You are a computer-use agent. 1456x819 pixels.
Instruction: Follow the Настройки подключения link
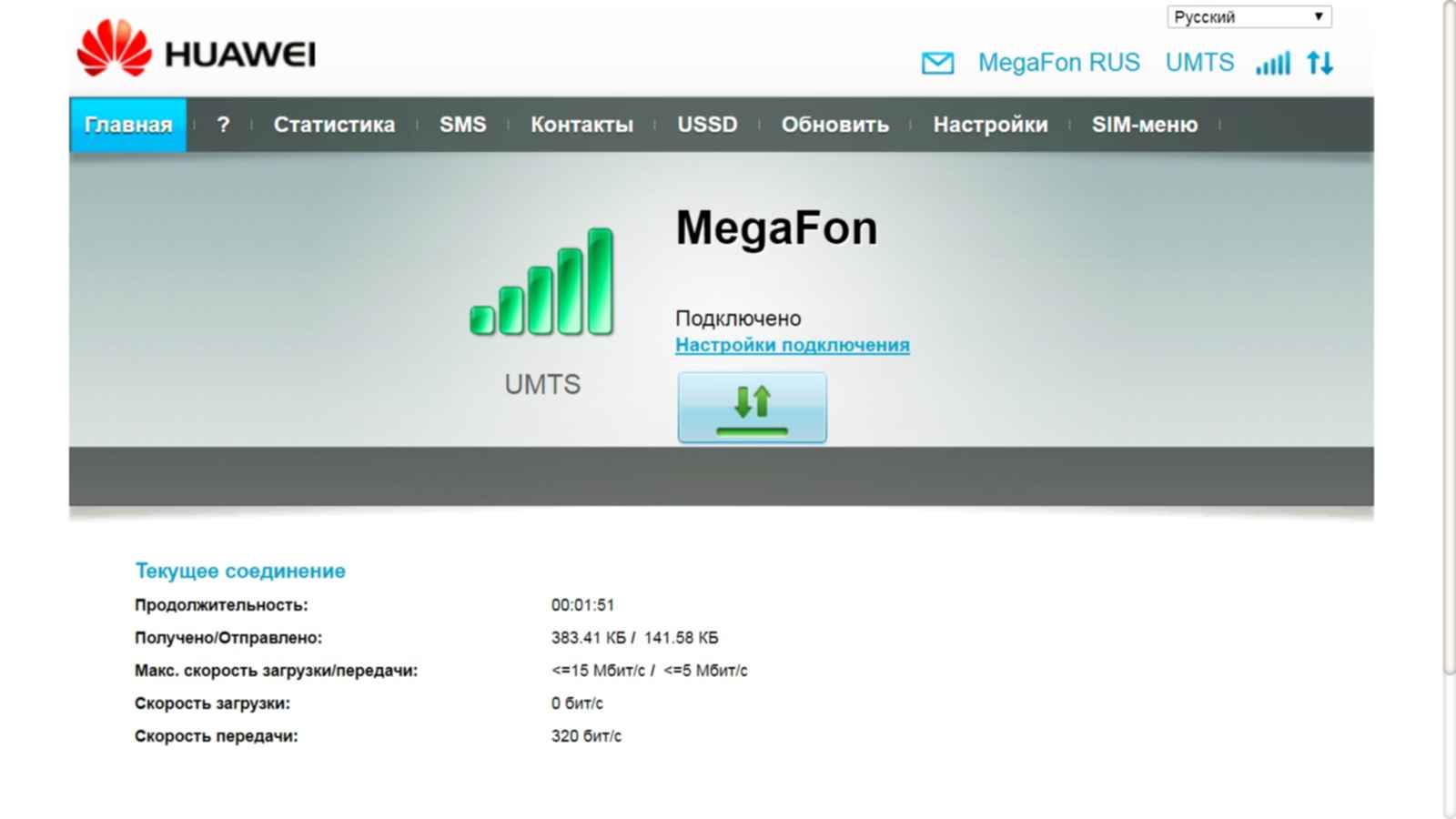coord(793,345)
